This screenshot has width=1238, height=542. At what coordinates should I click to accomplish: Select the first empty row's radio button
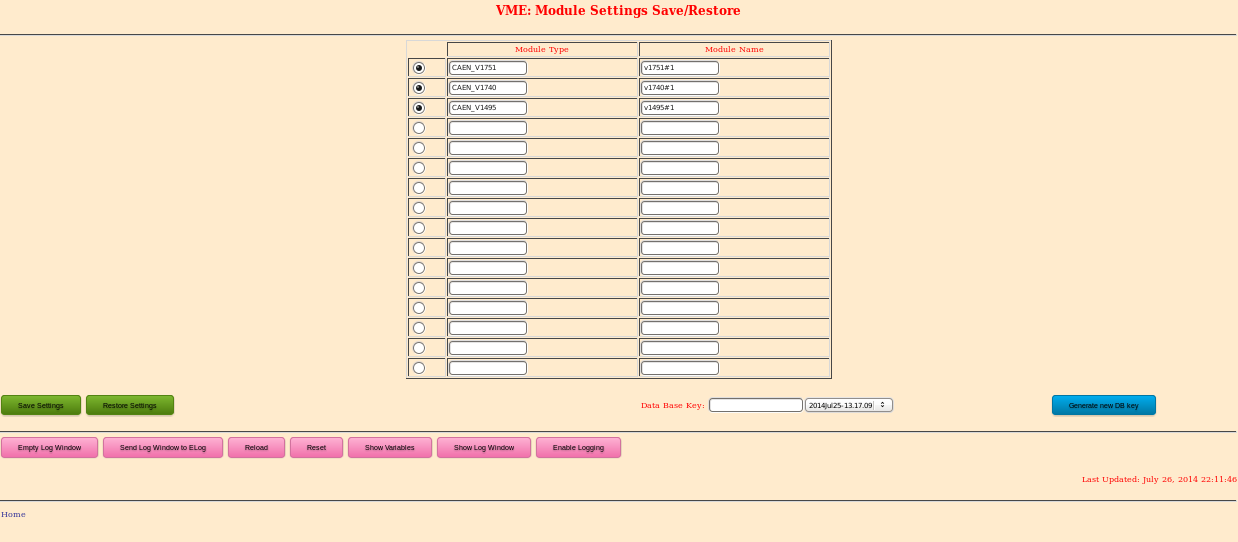pos(419,128)
